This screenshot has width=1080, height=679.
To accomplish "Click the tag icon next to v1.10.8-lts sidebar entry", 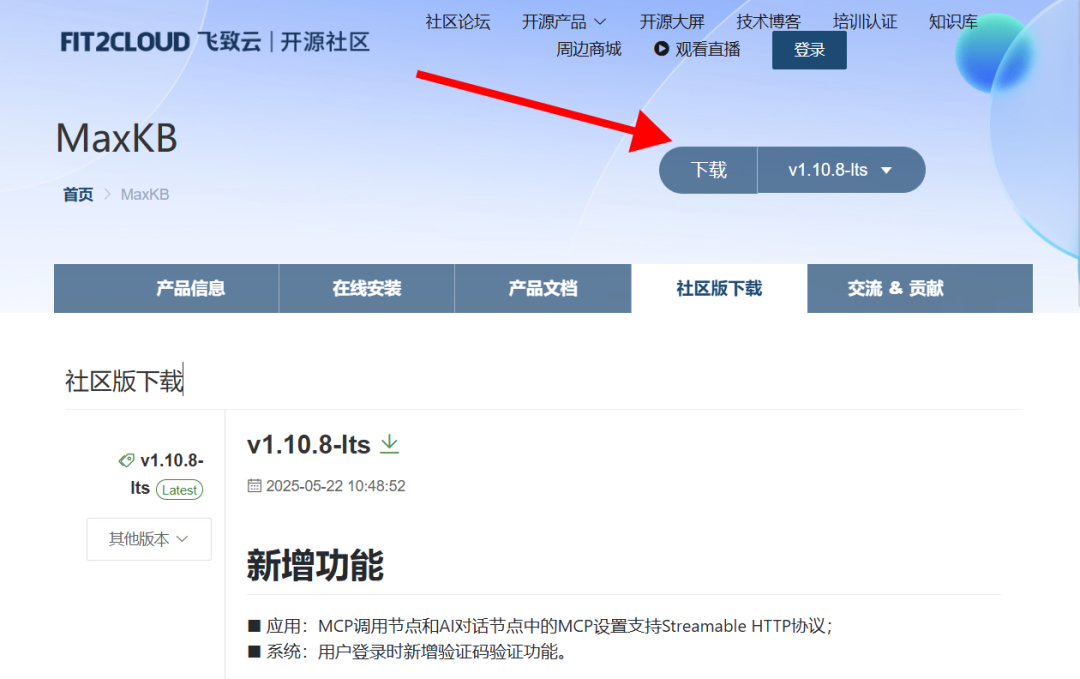I will coord(126,460).
